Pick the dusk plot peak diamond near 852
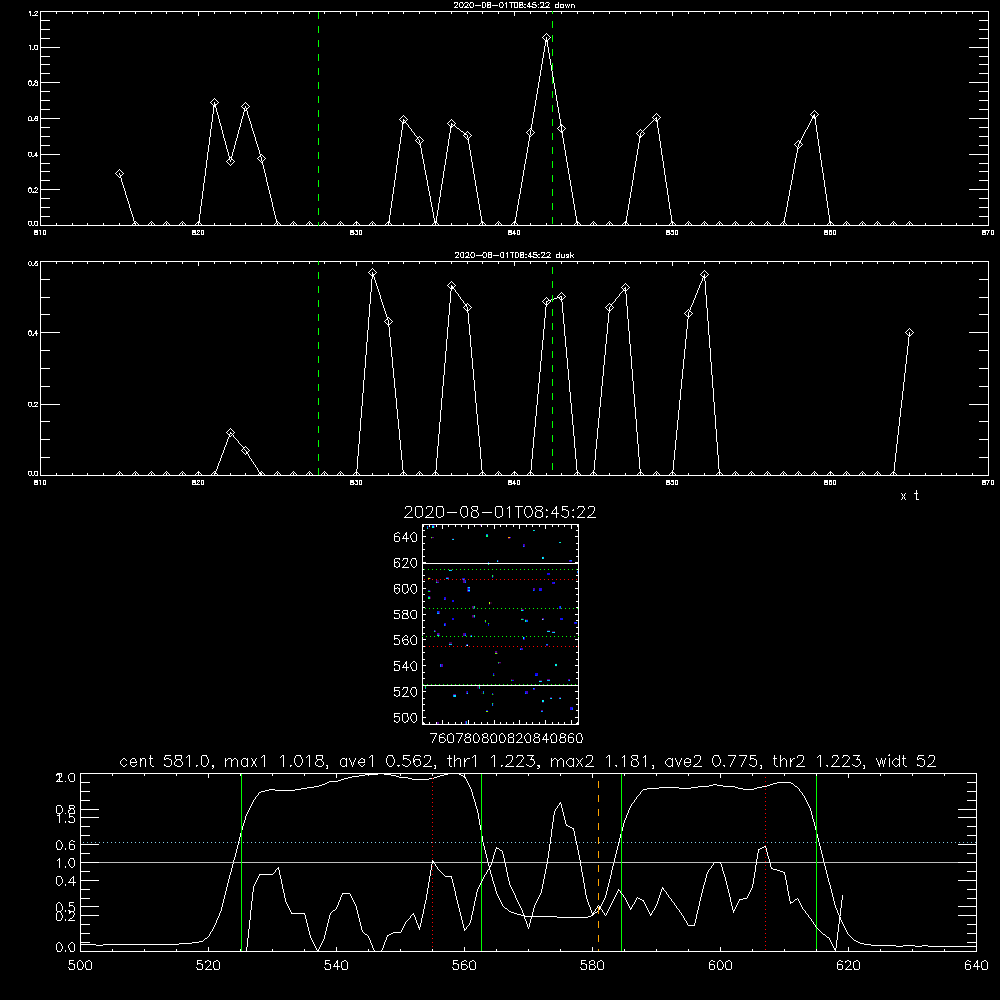Screen dimensions: 1000x1000 pos(705,275)
